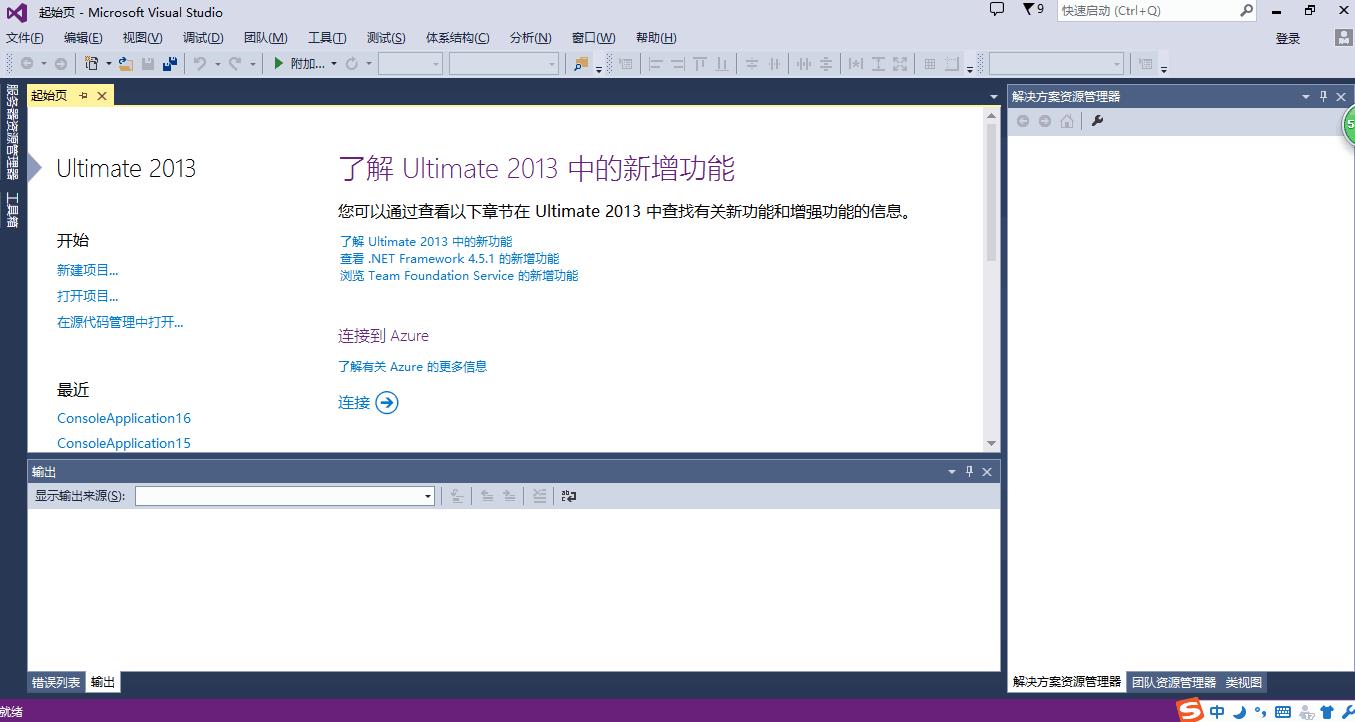1355x722 pixels.
Task: Click the New Project toolbar icon
Action: tap(92, 63)
